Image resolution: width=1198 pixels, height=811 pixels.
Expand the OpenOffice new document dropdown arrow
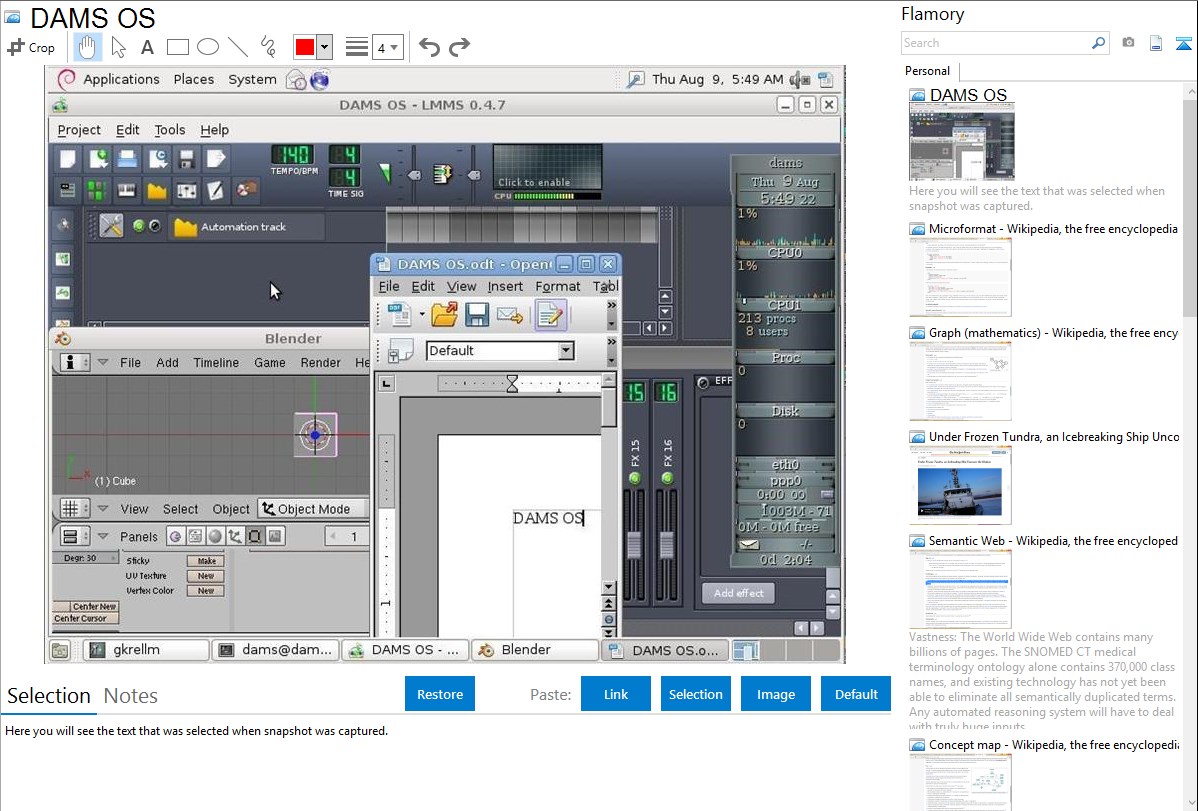(422, 314)
